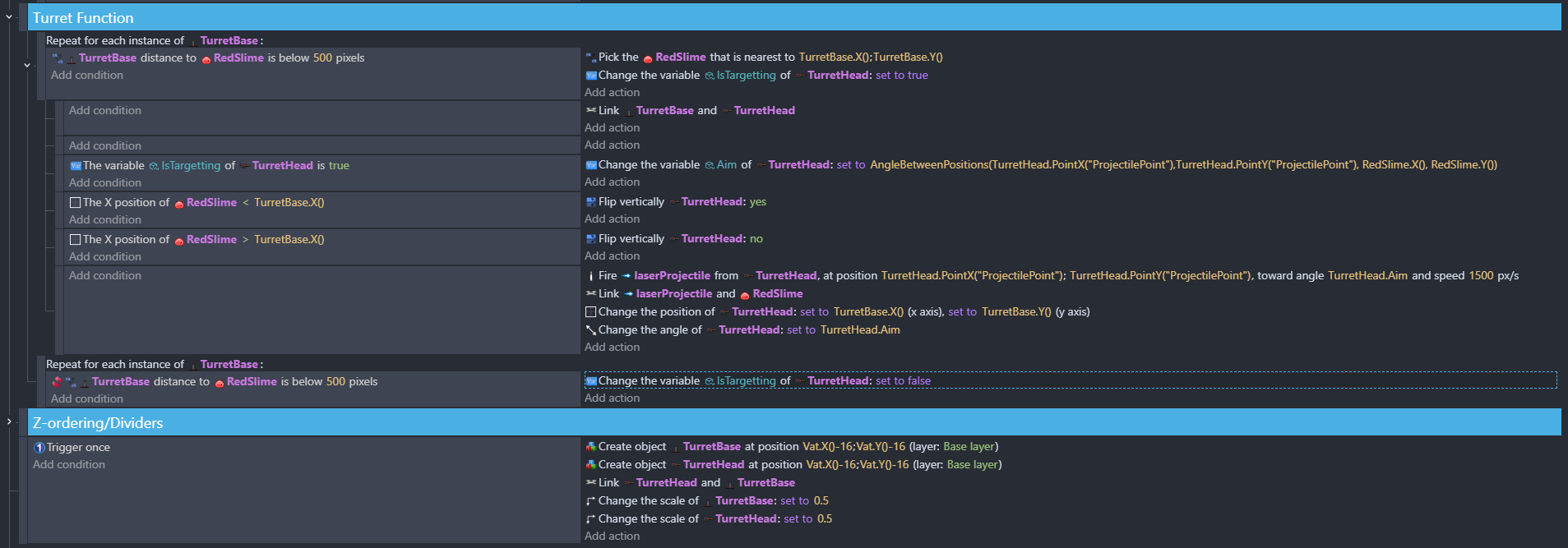This screenshot has width=1568, height=548.
Task: Collapse the Turret Function group
Action: point(9,16)
